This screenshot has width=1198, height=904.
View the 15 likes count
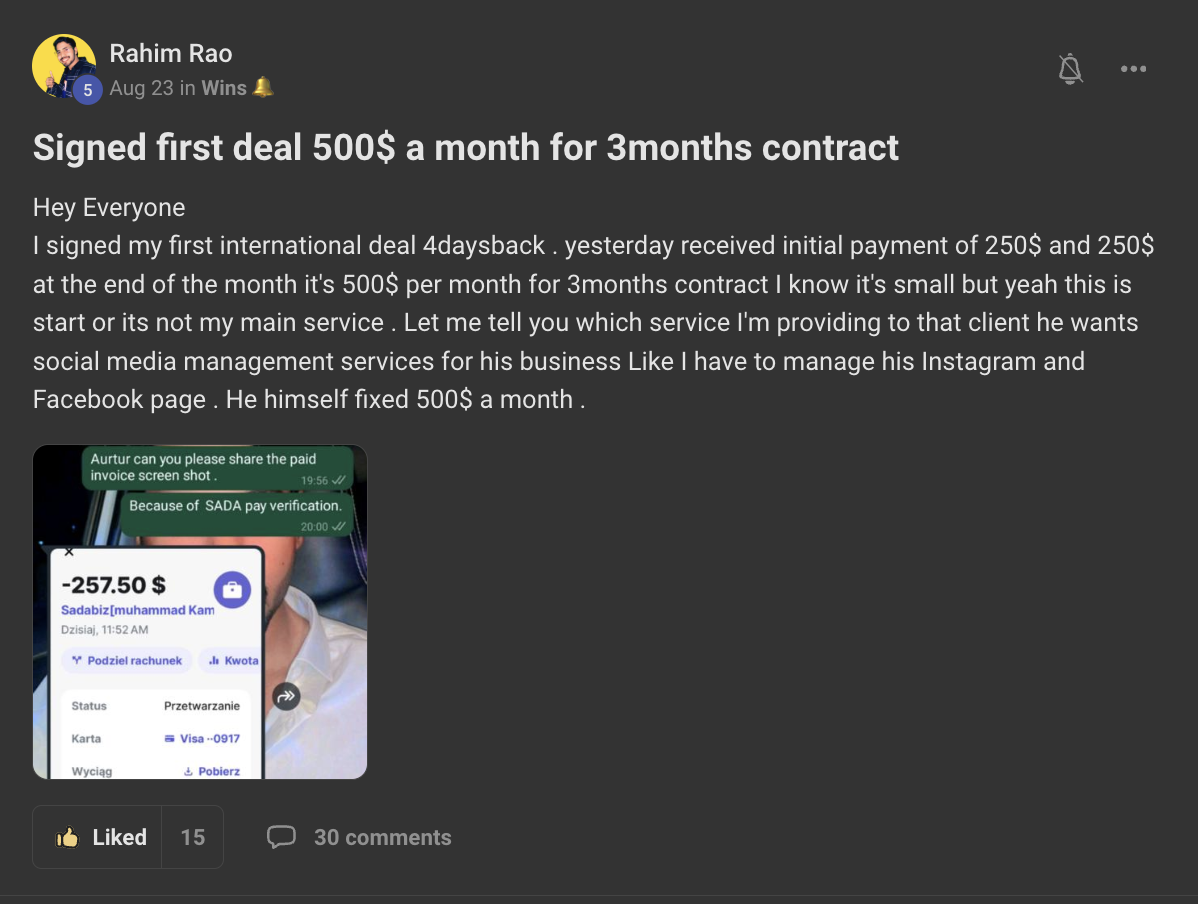pos(193,837)
